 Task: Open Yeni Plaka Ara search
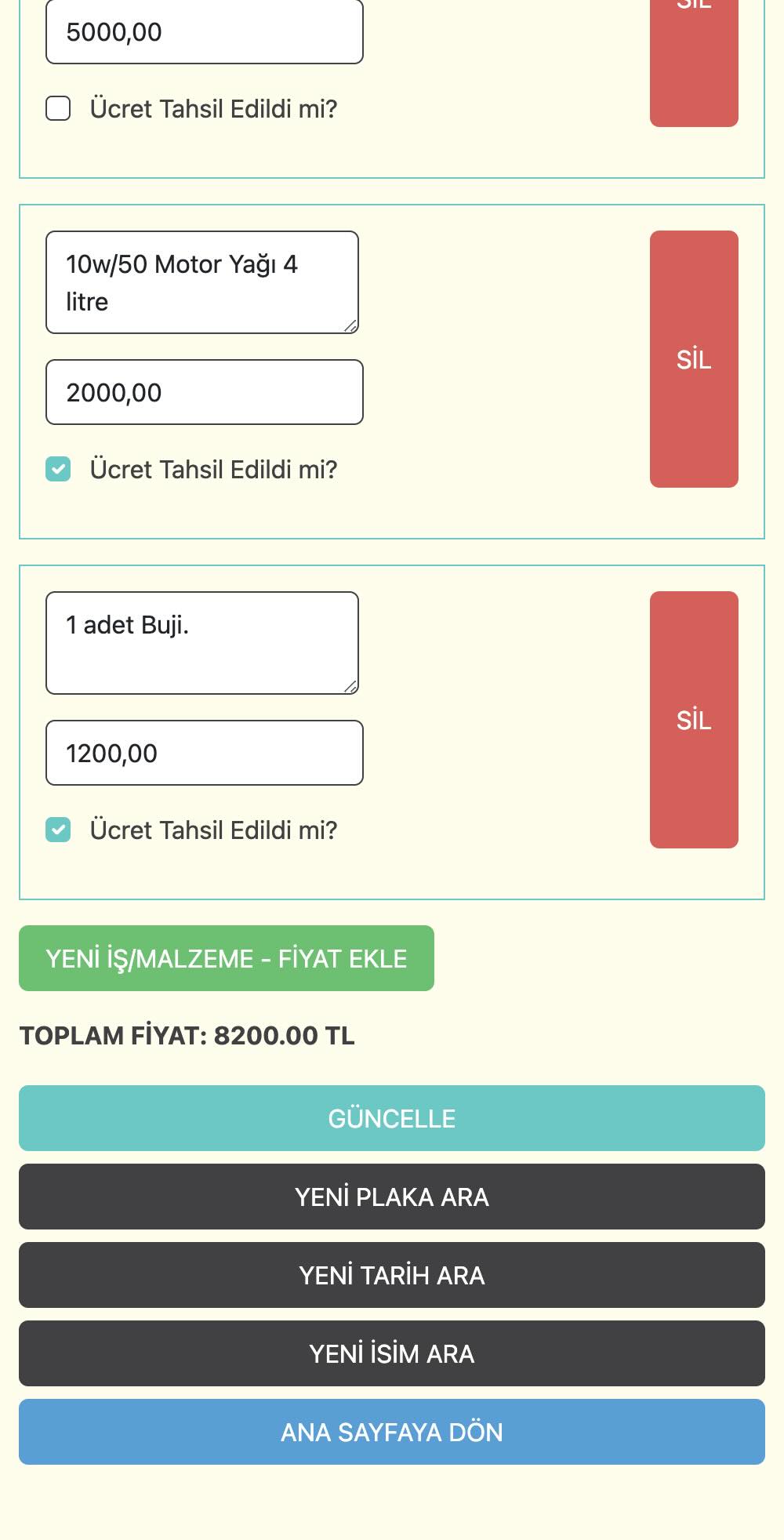(392, 1197)
